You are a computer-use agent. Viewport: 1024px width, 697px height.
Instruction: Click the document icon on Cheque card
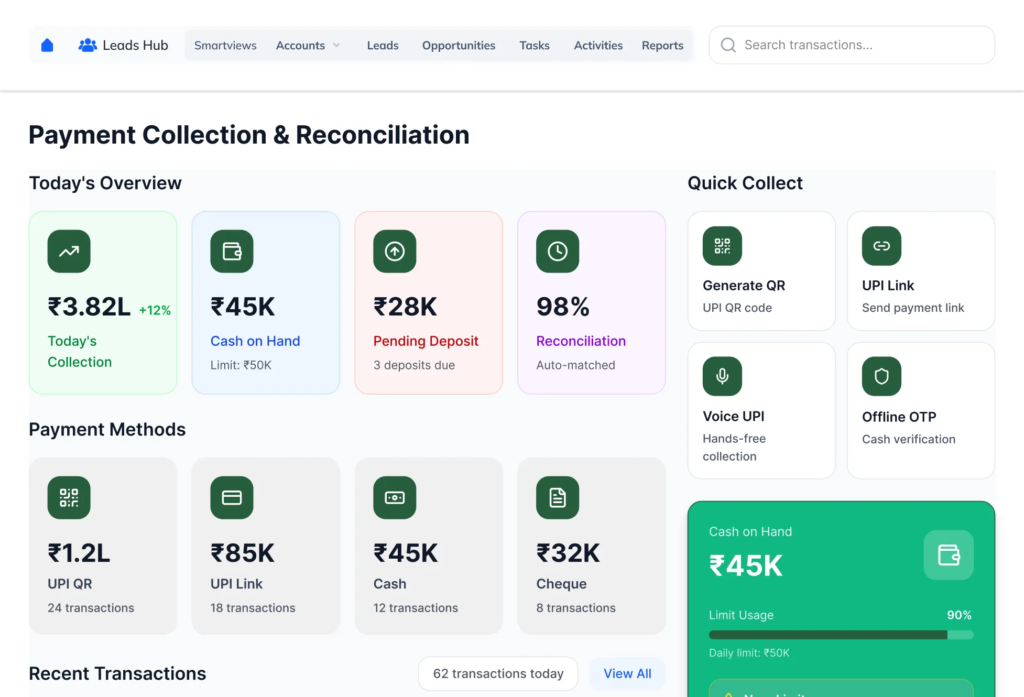pyautogui.click(x=557, y=498)
